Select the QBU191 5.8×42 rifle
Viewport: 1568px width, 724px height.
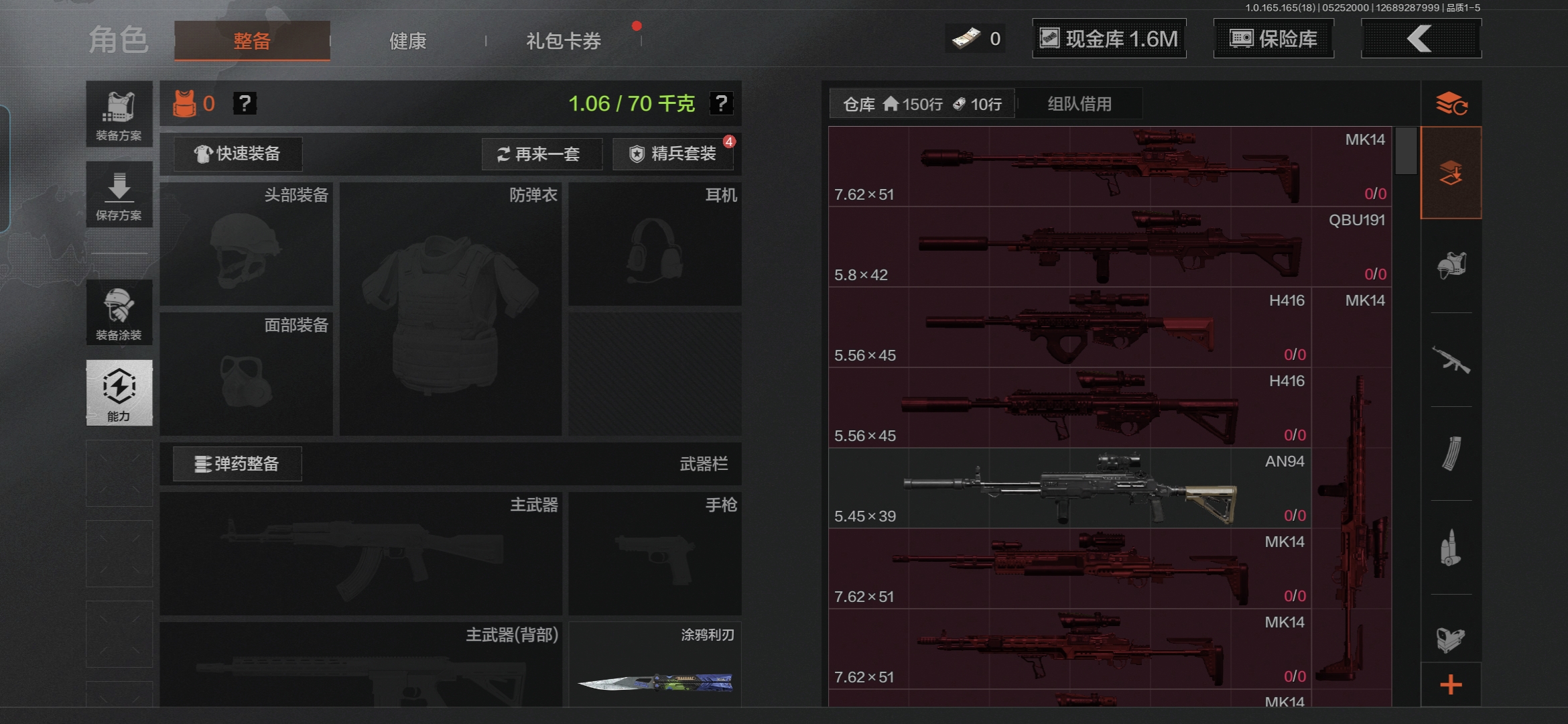[1110, 247]
